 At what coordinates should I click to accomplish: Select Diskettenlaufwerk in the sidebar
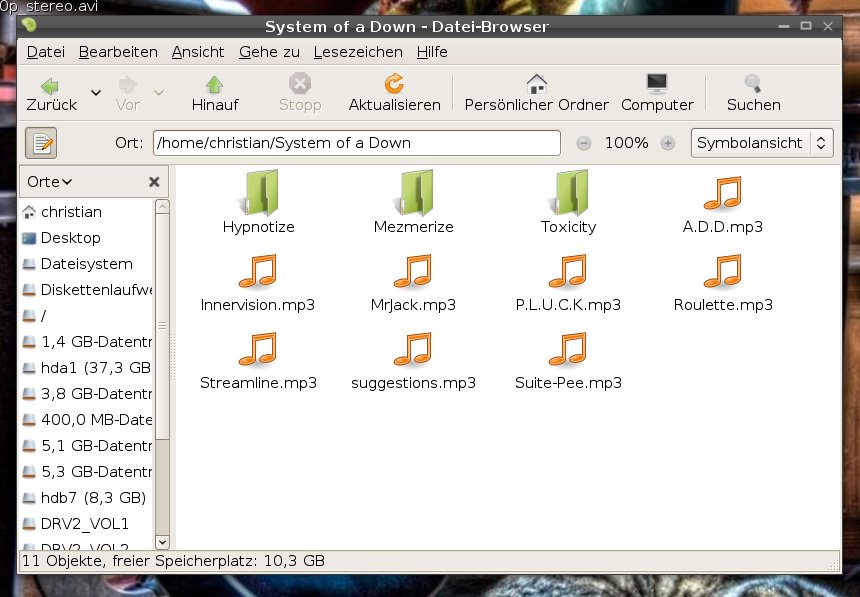coord(86,290)
